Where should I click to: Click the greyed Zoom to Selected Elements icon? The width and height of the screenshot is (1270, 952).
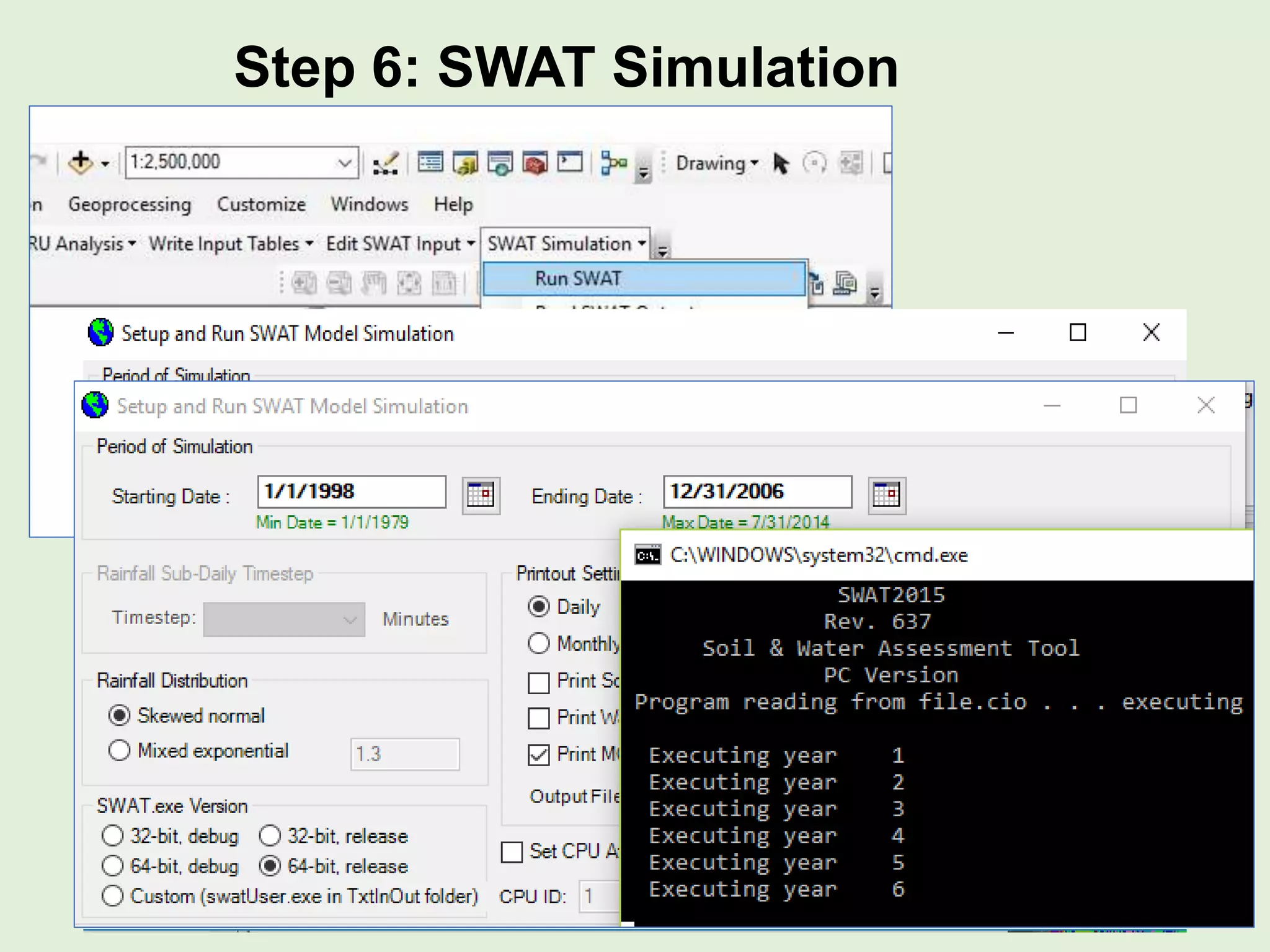850,164
